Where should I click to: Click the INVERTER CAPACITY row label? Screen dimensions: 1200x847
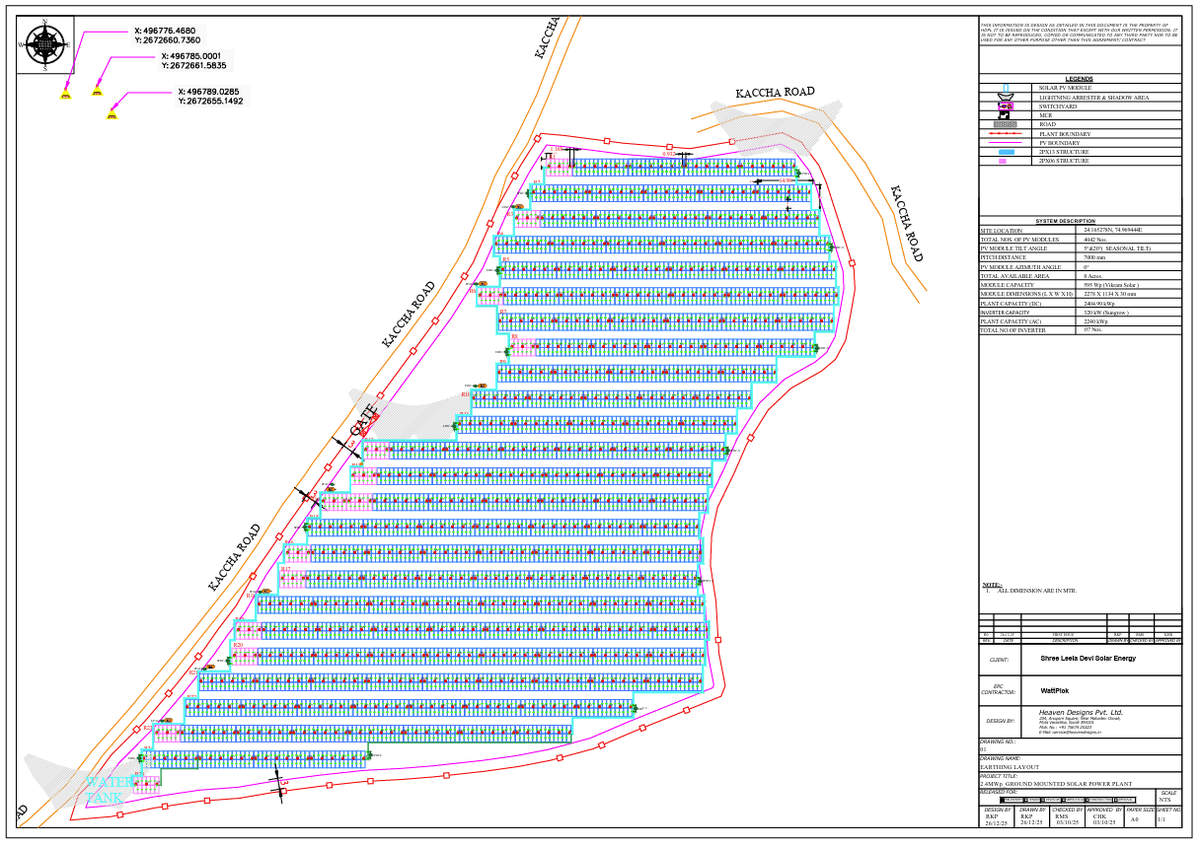(1004, 312)
